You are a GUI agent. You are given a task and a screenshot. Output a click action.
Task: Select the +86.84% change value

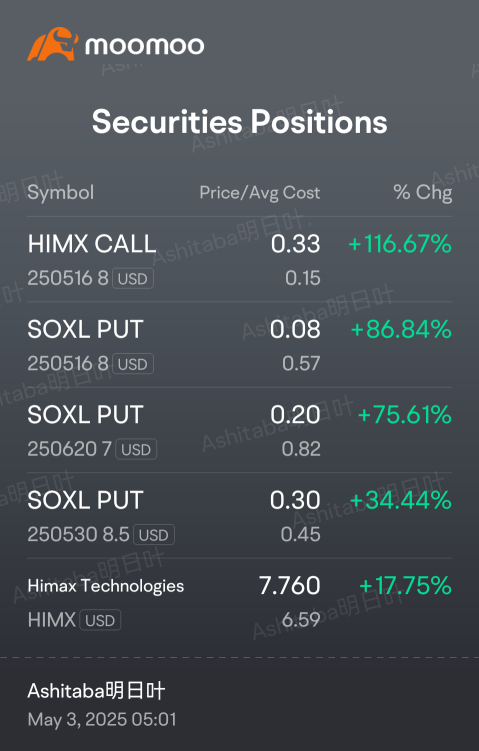click(x=401, y=330)
